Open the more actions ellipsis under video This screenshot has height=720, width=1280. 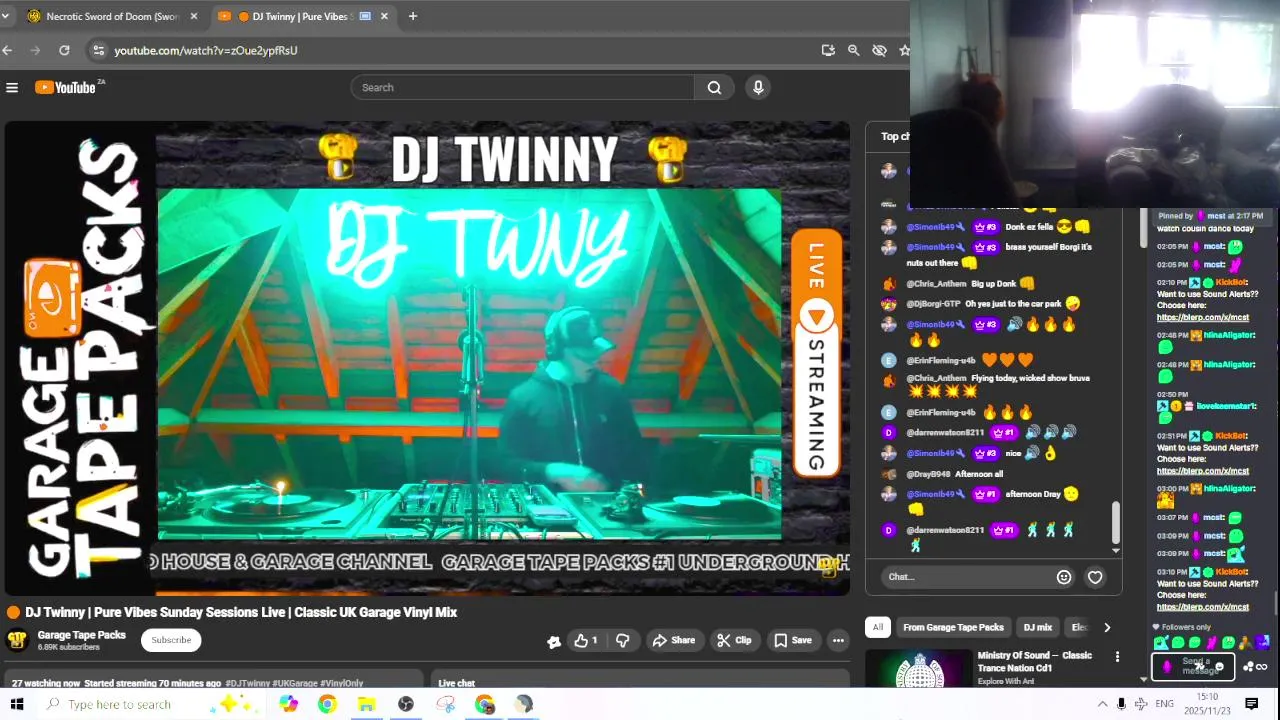(838, 640)
